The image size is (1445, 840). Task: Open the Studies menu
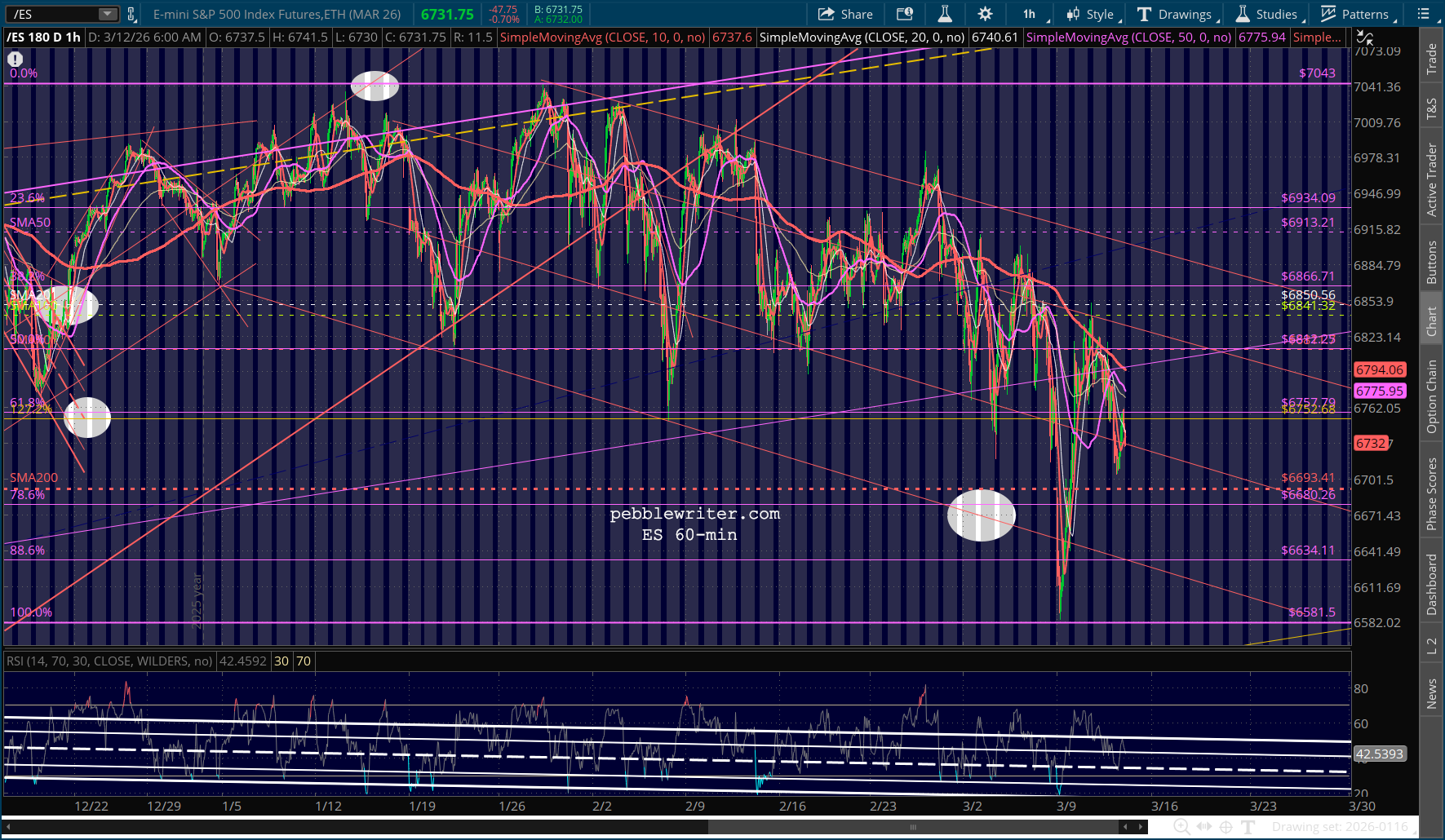1269,14
